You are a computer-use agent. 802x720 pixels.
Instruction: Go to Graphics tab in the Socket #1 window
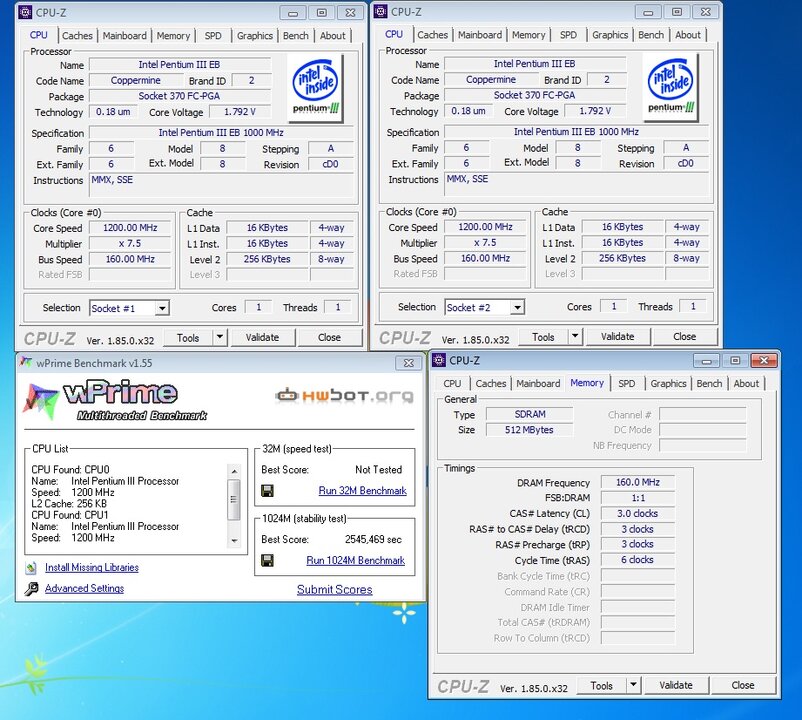click(x=255, y=36)
